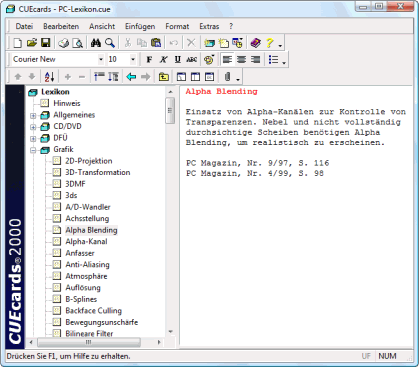Click the cyan back arrow
Screen dimensions: 419x367
coord(131,77)
